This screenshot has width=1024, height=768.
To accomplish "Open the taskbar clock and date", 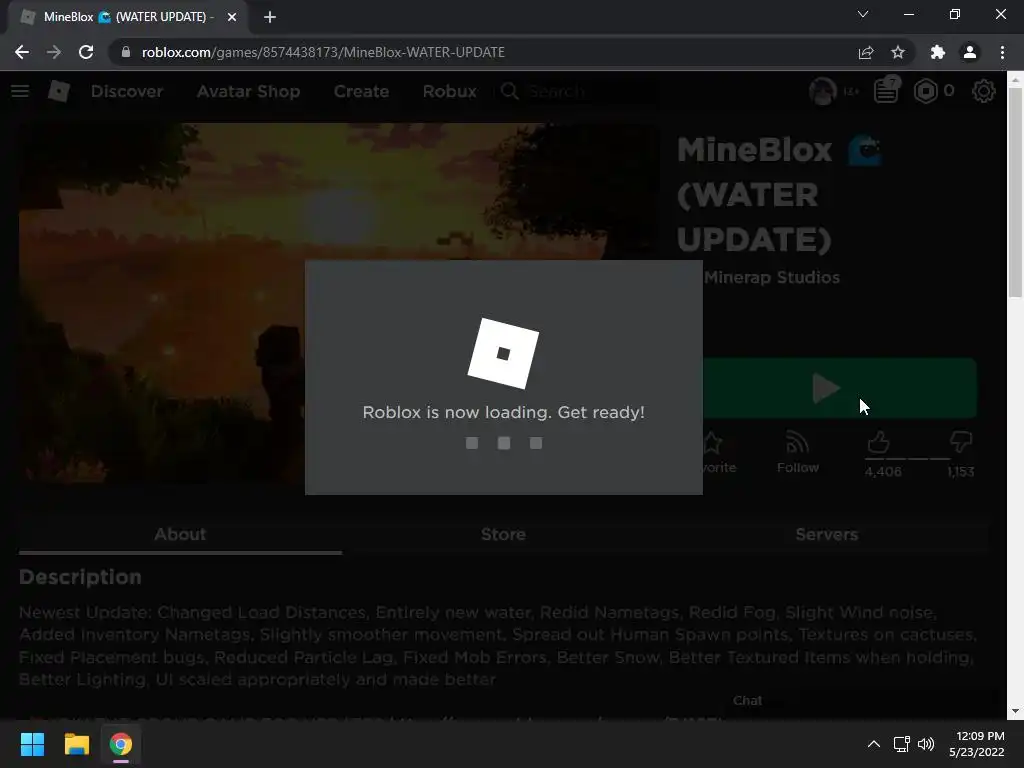I will [x=977, y=744].
